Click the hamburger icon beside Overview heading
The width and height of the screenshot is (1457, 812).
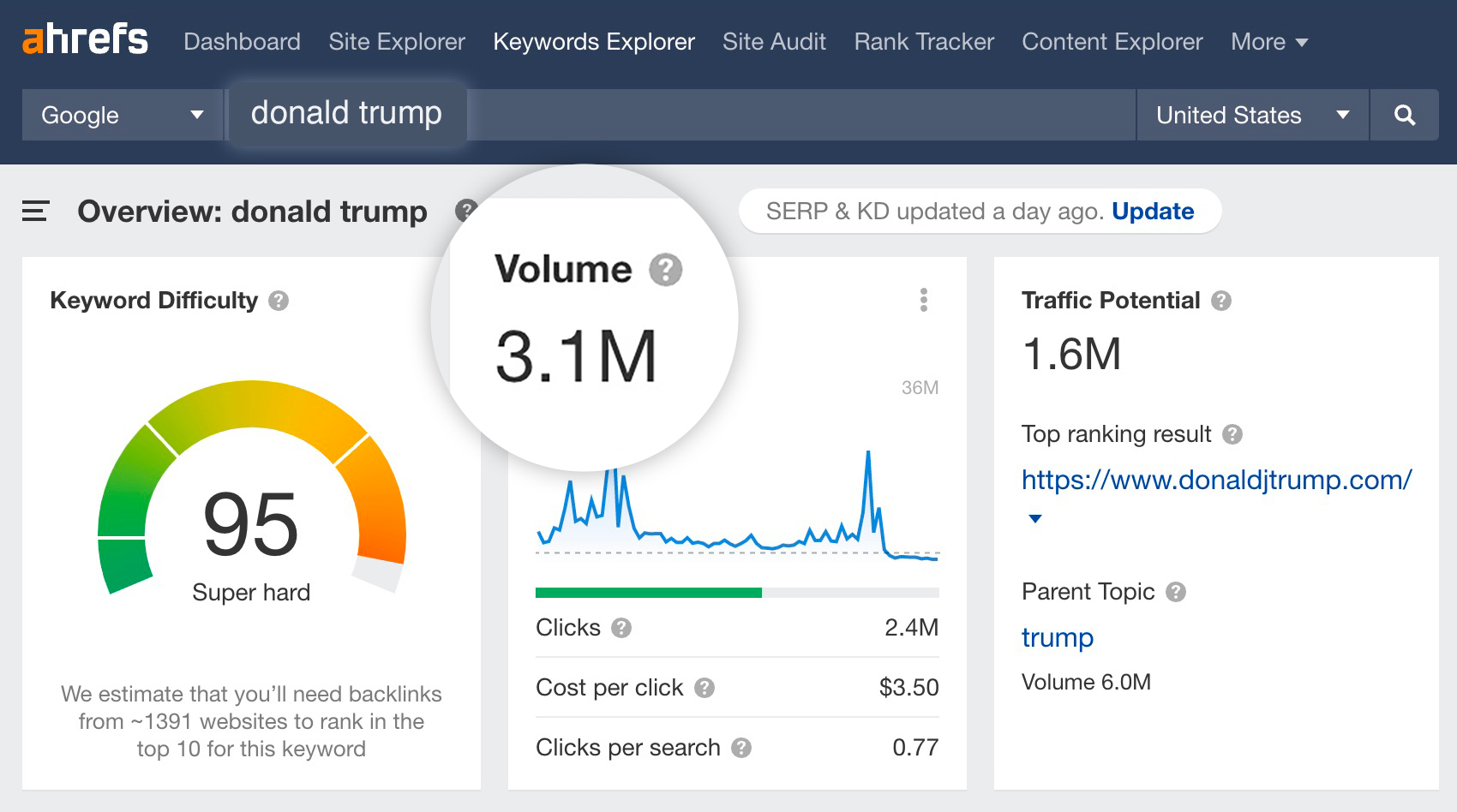click(x=35, y=211)
